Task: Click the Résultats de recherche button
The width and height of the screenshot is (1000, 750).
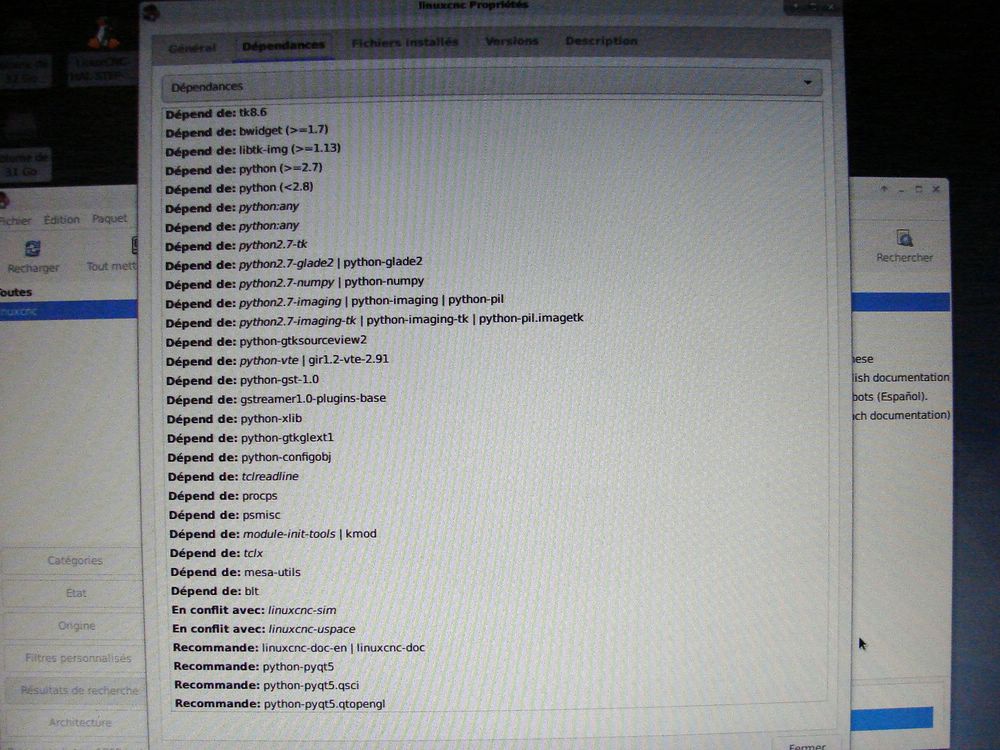Action: click(x=78, y=690)
